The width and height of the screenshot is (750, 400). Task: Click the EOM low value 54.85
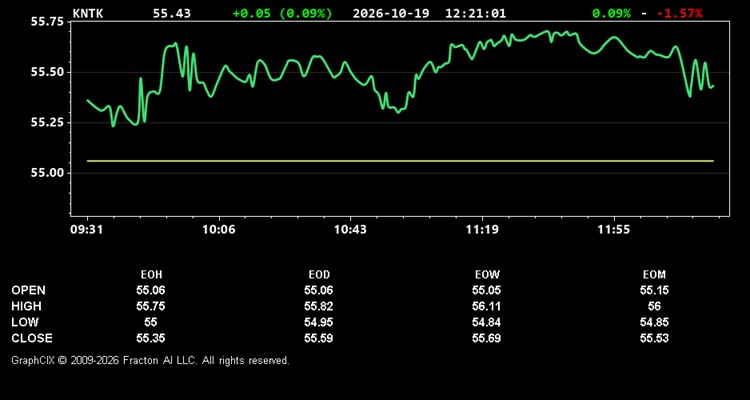click(654, 322)
